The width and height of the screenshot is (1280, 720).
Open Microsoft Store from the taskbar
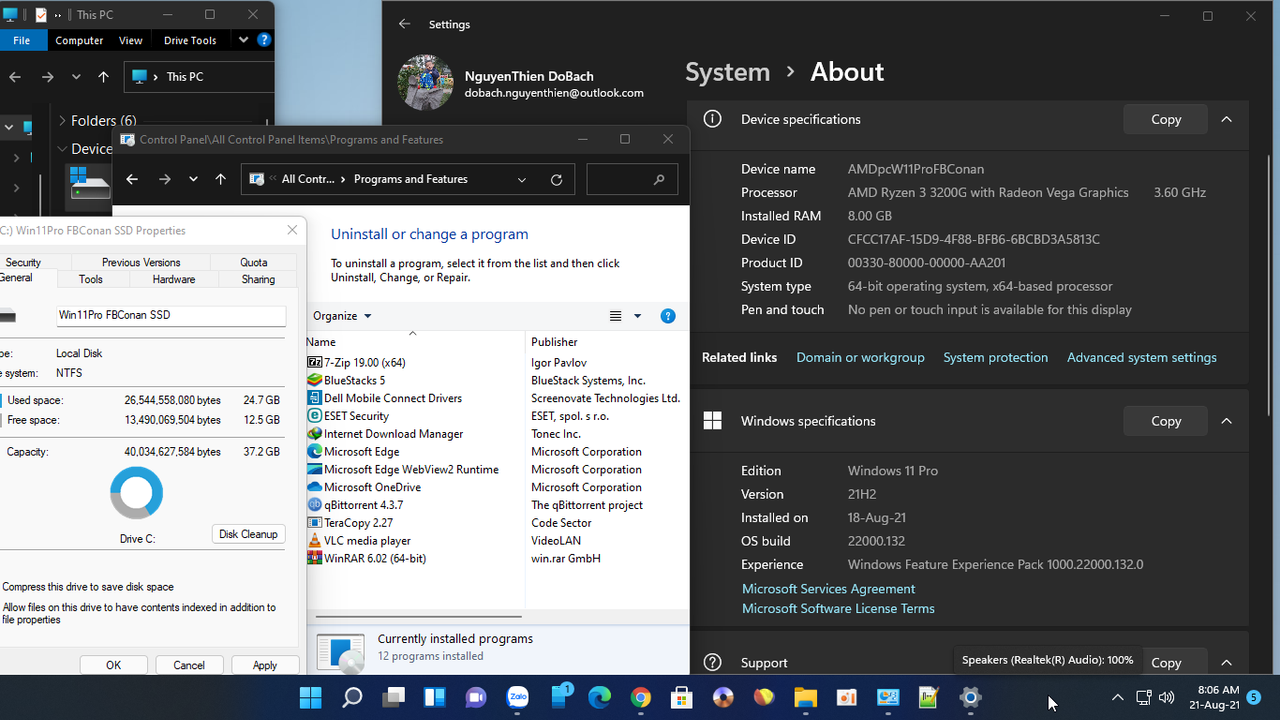pos(682,697)
